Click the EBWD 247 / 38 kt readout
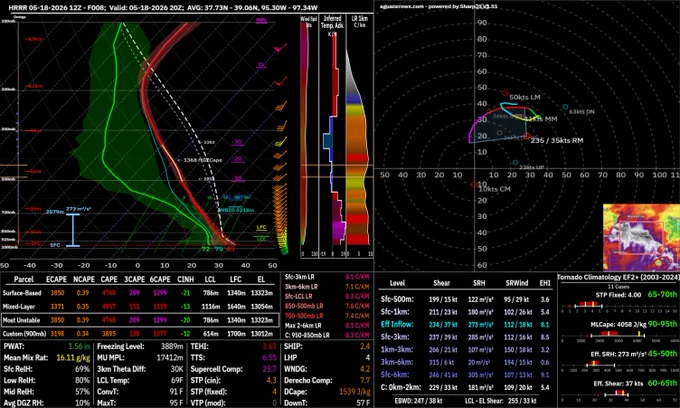The height and width of the screenshot is (408, 680). pos(419,401)
